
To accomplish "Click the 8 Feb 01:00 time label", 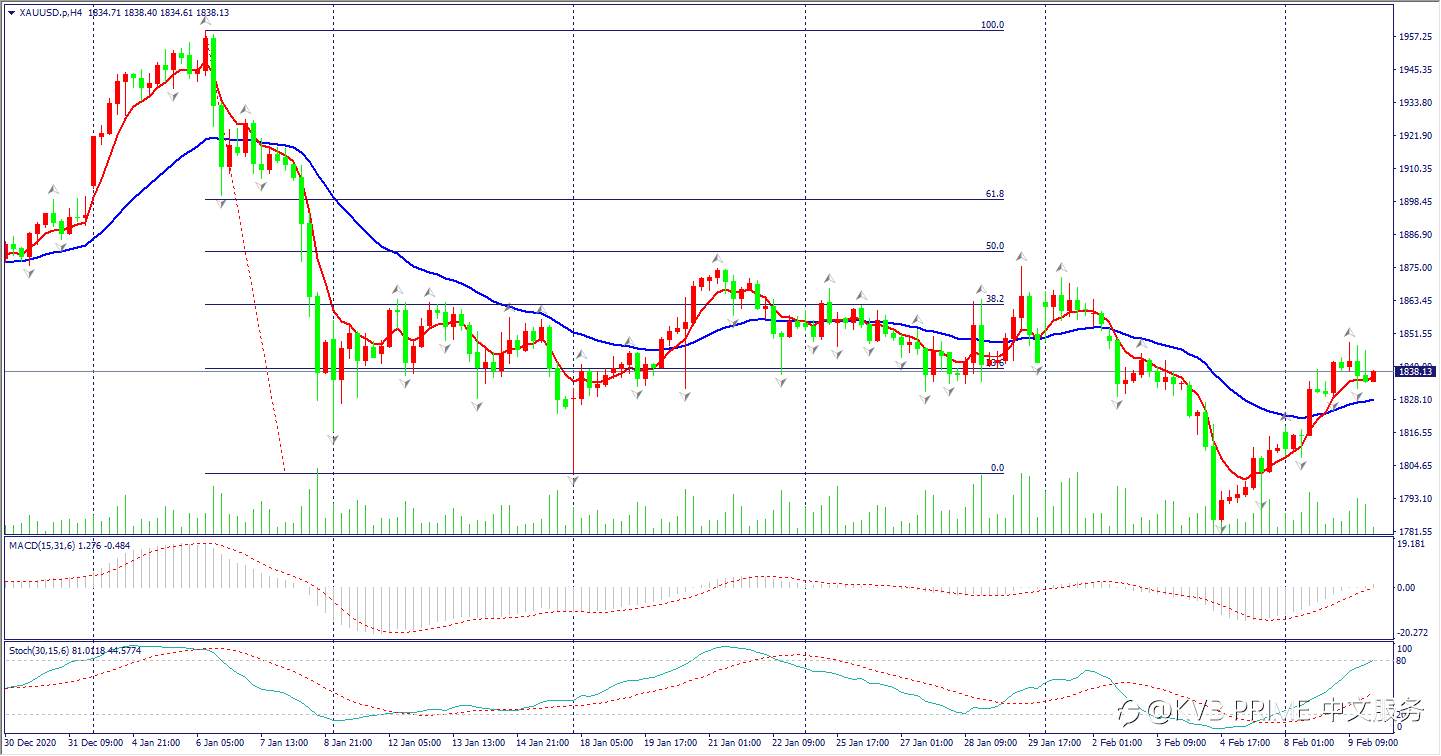I will (x=1309, y=744).
